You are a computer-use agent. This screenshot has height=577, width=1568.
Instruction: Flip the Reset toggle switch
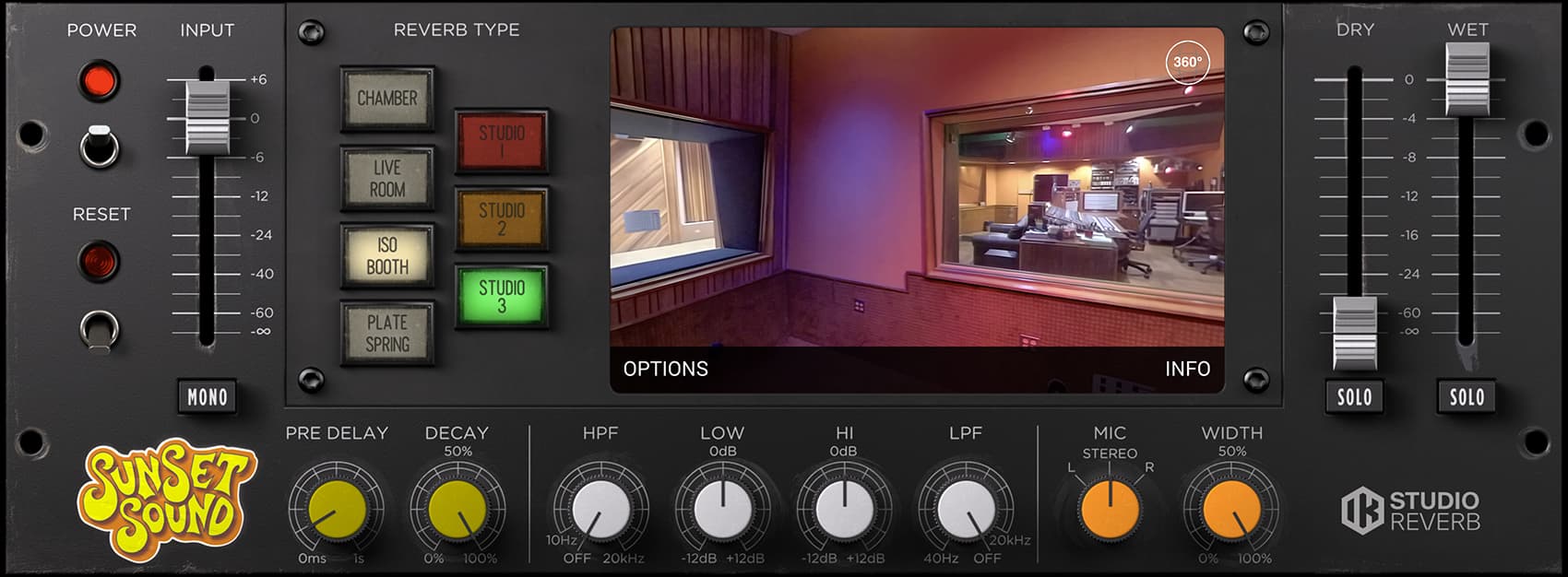click(100, 329)
